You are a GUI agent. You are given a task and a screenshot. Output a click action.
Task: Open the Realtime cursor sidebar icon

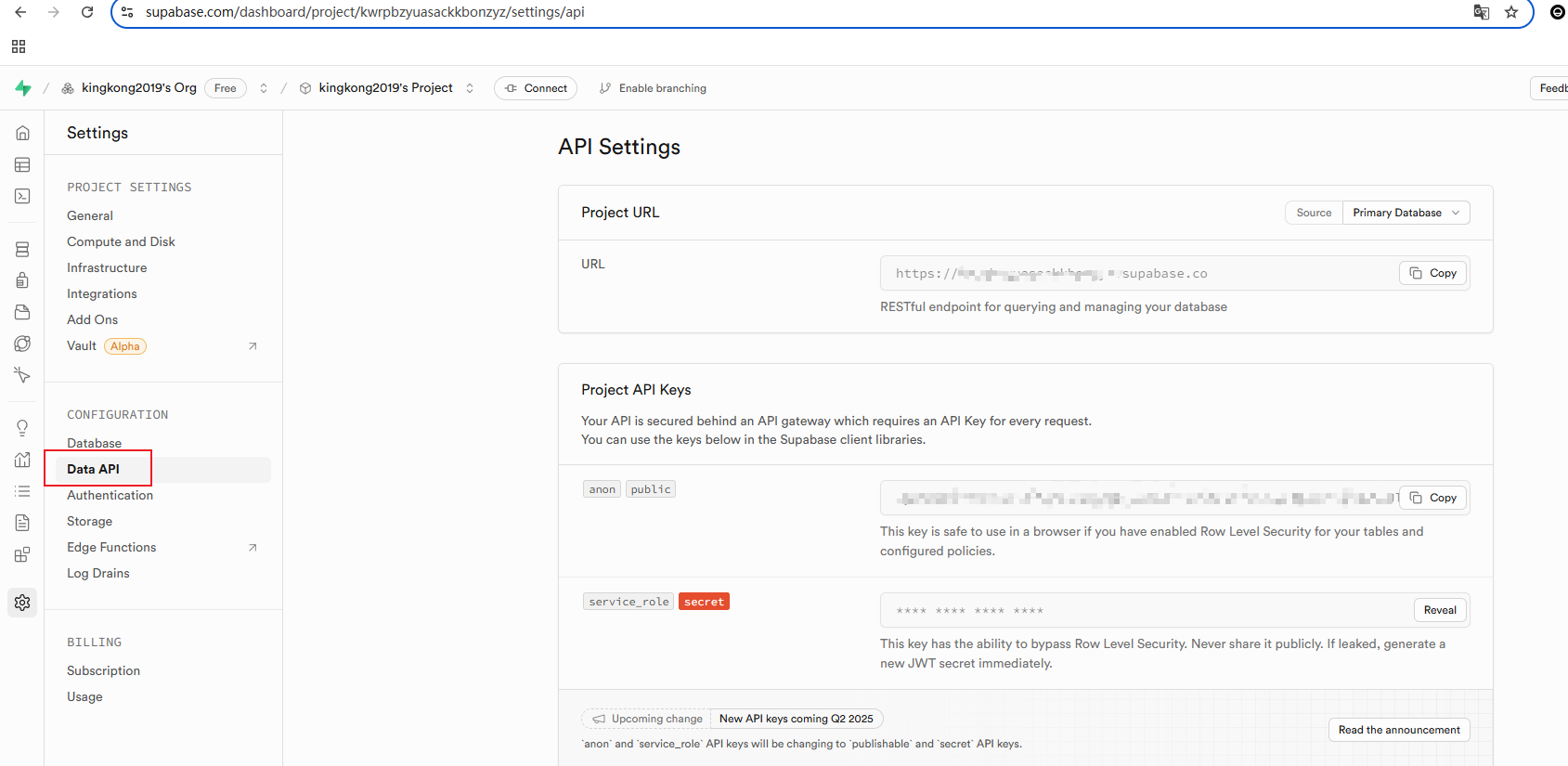pos(22,375)
